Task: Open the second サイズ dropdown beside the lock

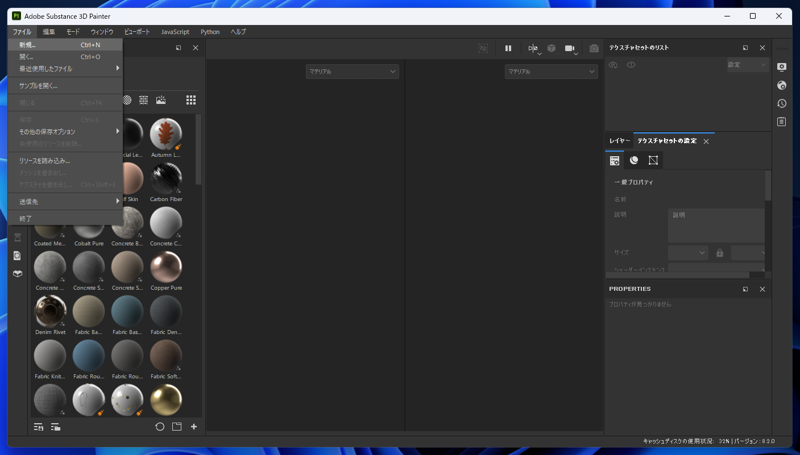Action: coord(749,252)
